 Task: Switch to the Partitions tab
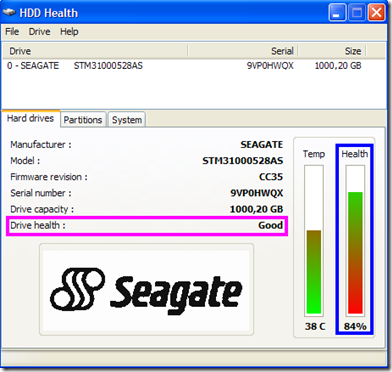click(83, 119)
